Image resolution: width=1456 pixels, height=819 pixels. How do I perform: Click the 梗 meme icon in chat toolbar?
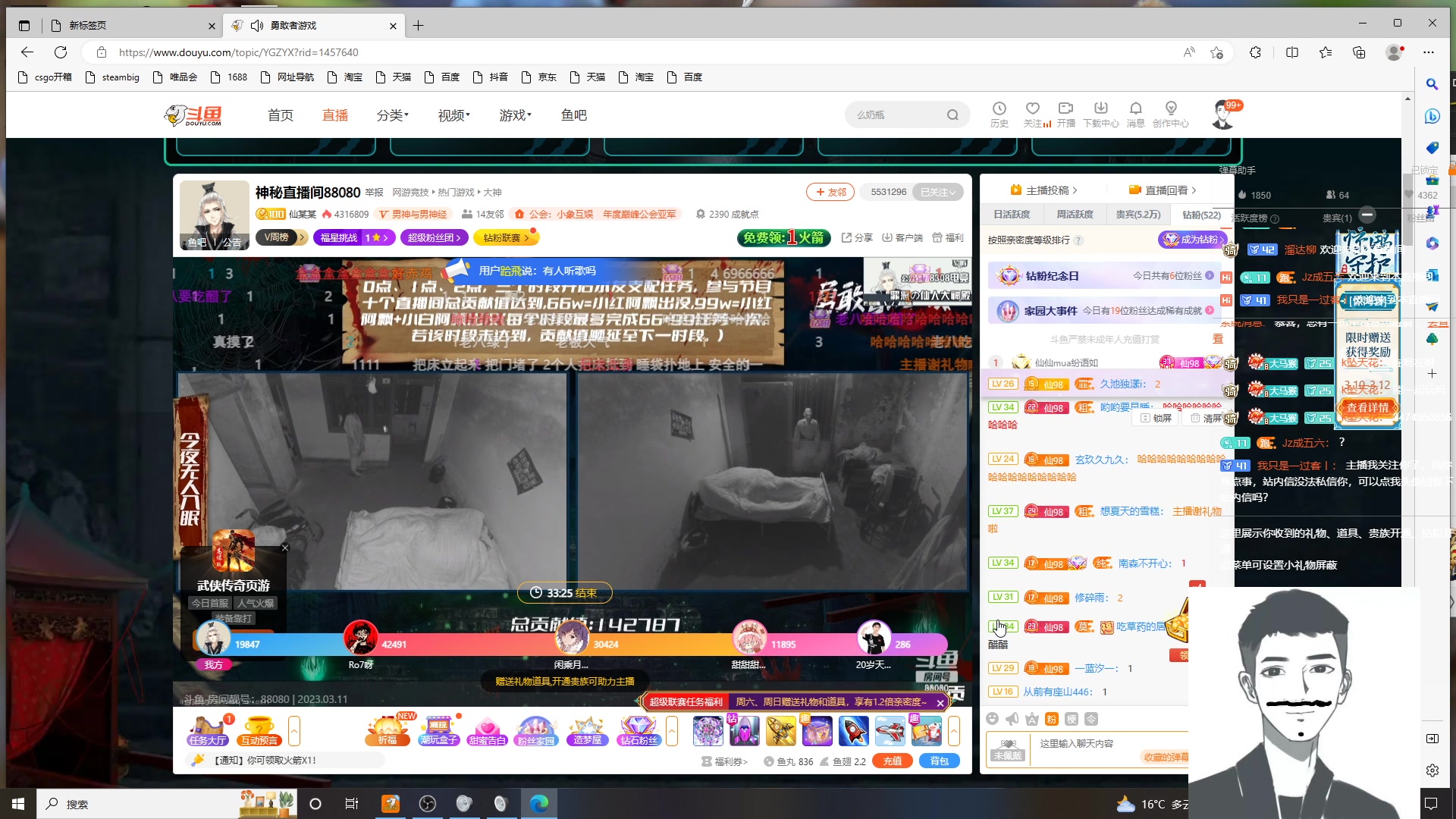[1072, 719]
